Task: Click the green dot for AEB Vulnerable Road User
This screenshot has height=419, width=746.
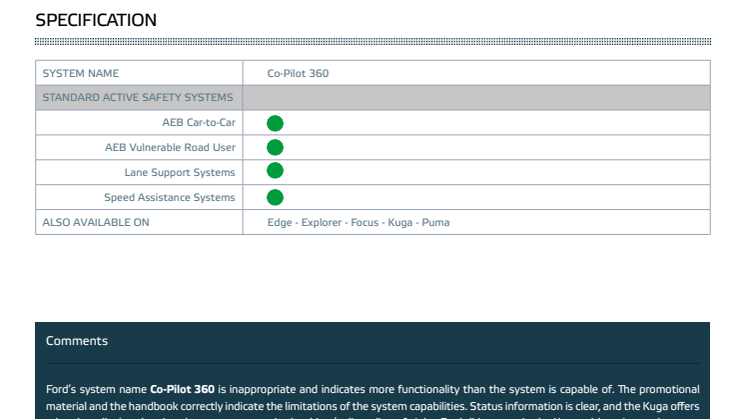Action: (x=275, y=147)
